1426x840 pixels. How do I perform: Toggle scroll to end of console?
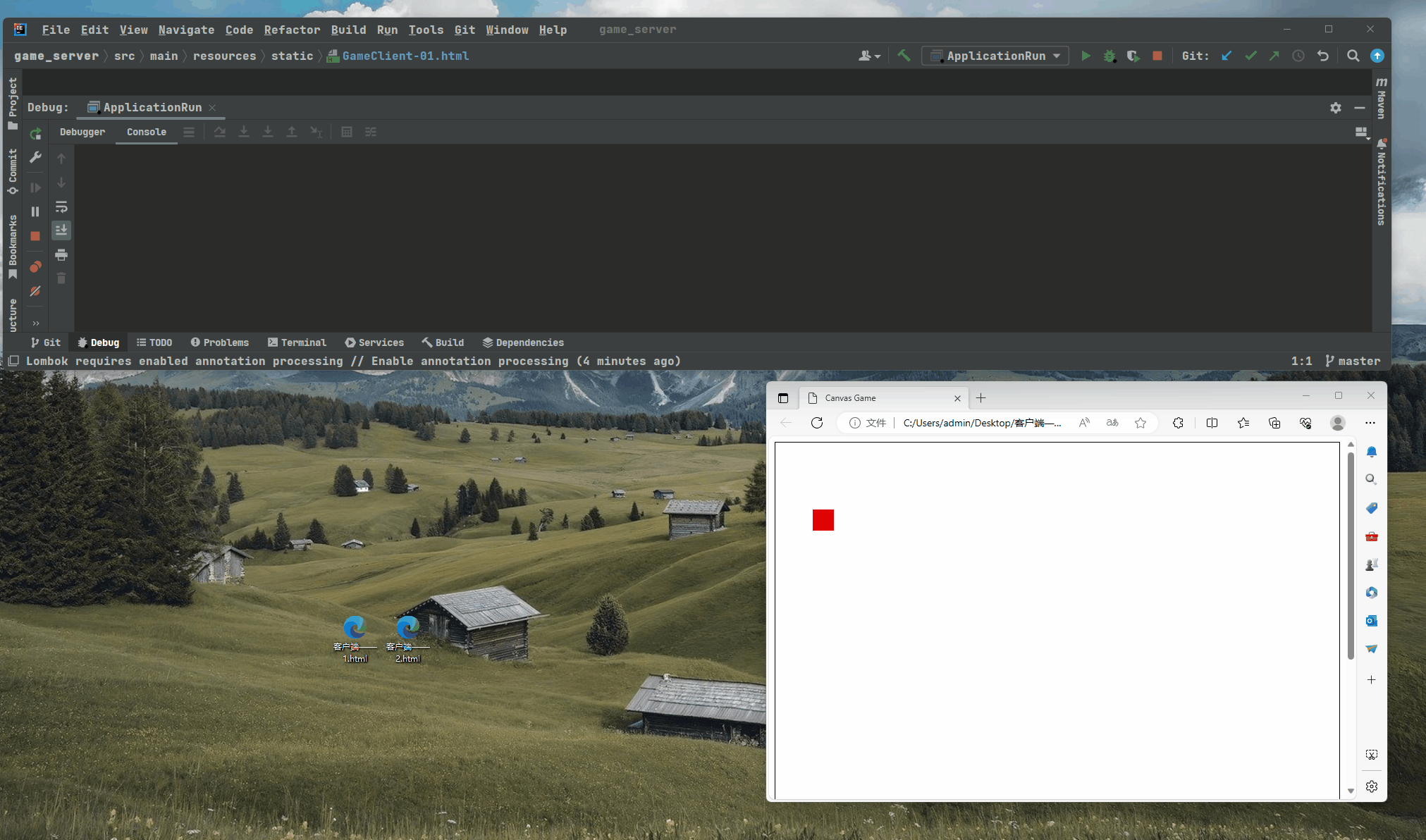tap(61, 230)
